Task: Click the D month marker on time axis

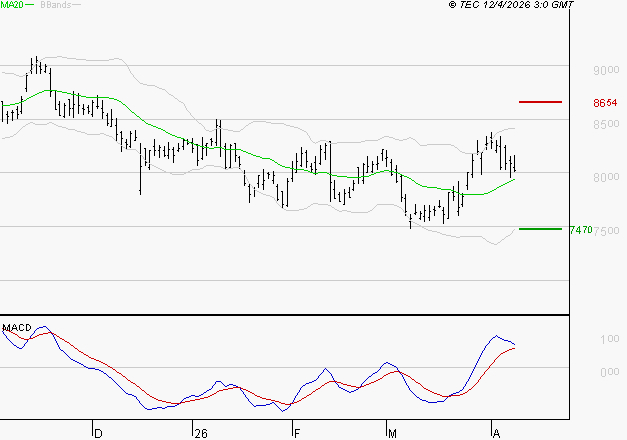Action: click(x=98, y=434)
